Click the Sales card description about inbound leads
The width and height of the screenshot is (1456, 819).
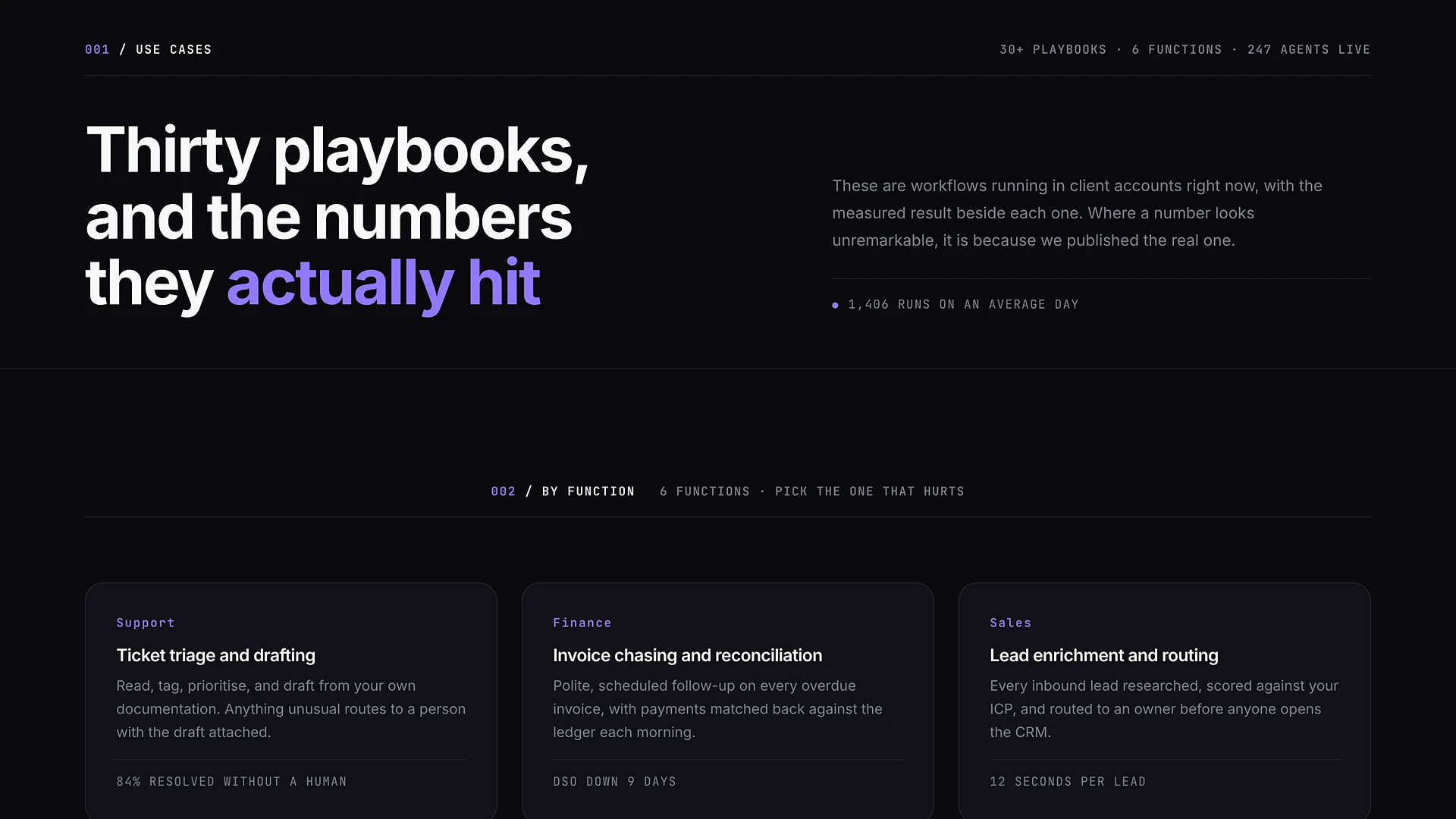click(1164, 709)
